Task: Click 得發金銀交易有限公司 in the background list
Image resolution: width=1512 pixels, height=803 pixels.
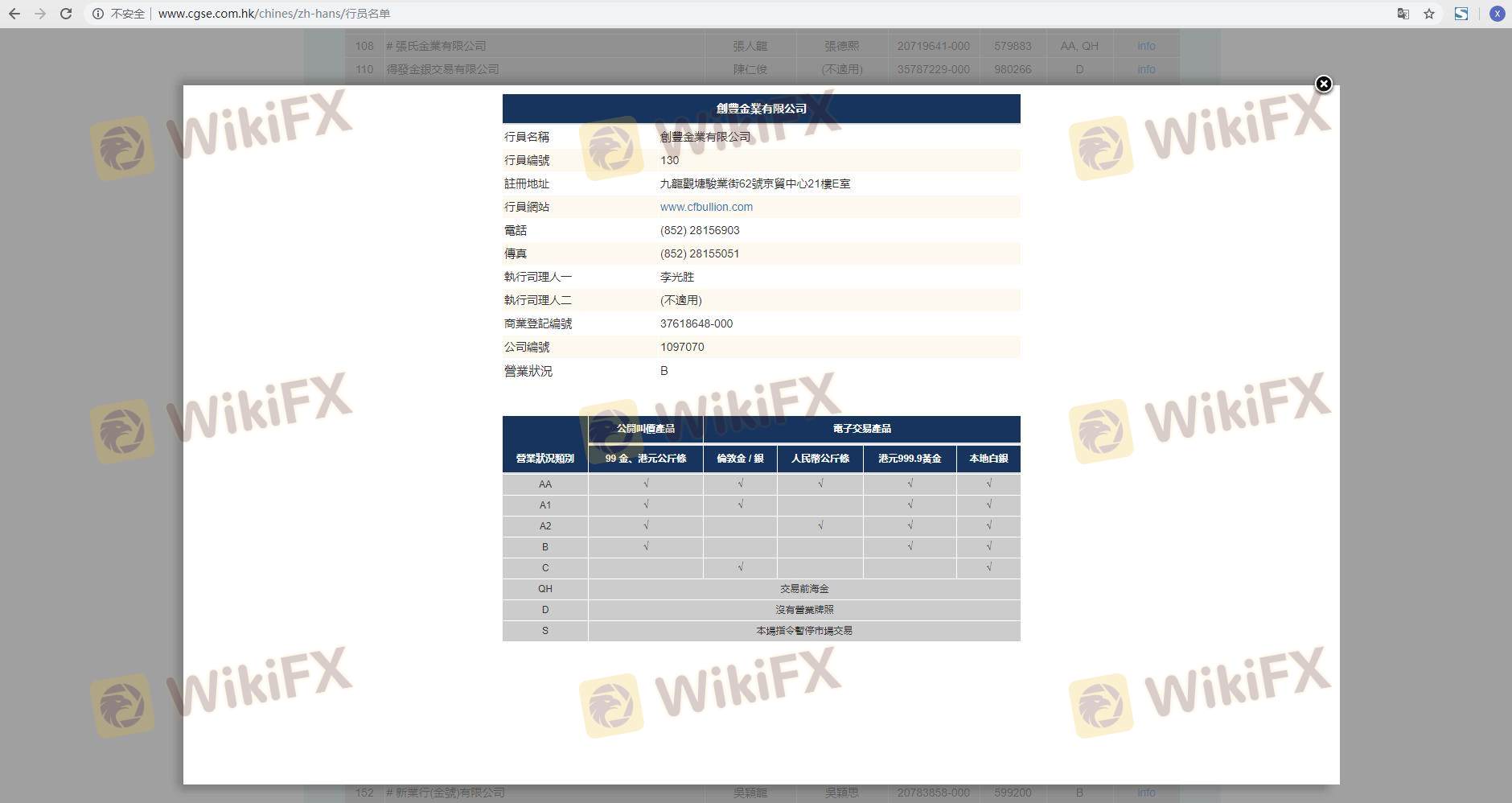Action: [442, 69]
